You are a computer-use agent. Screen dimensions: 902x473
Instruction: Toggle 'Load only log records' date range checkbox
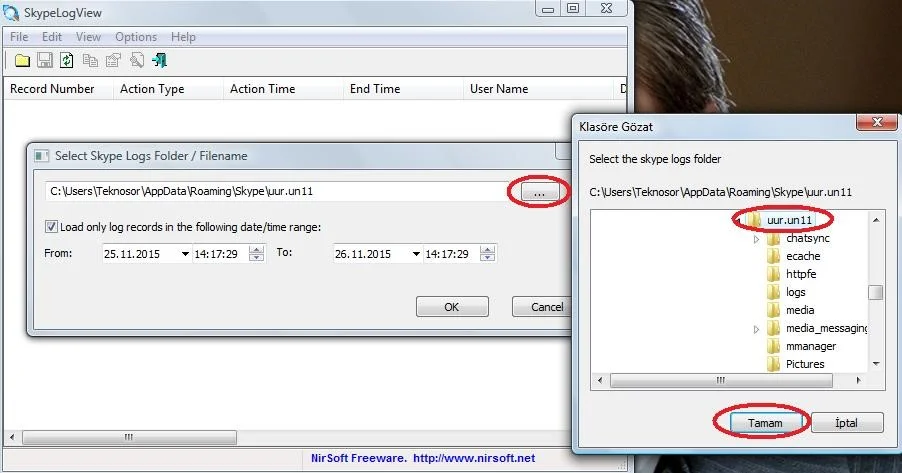pos(52,227)
